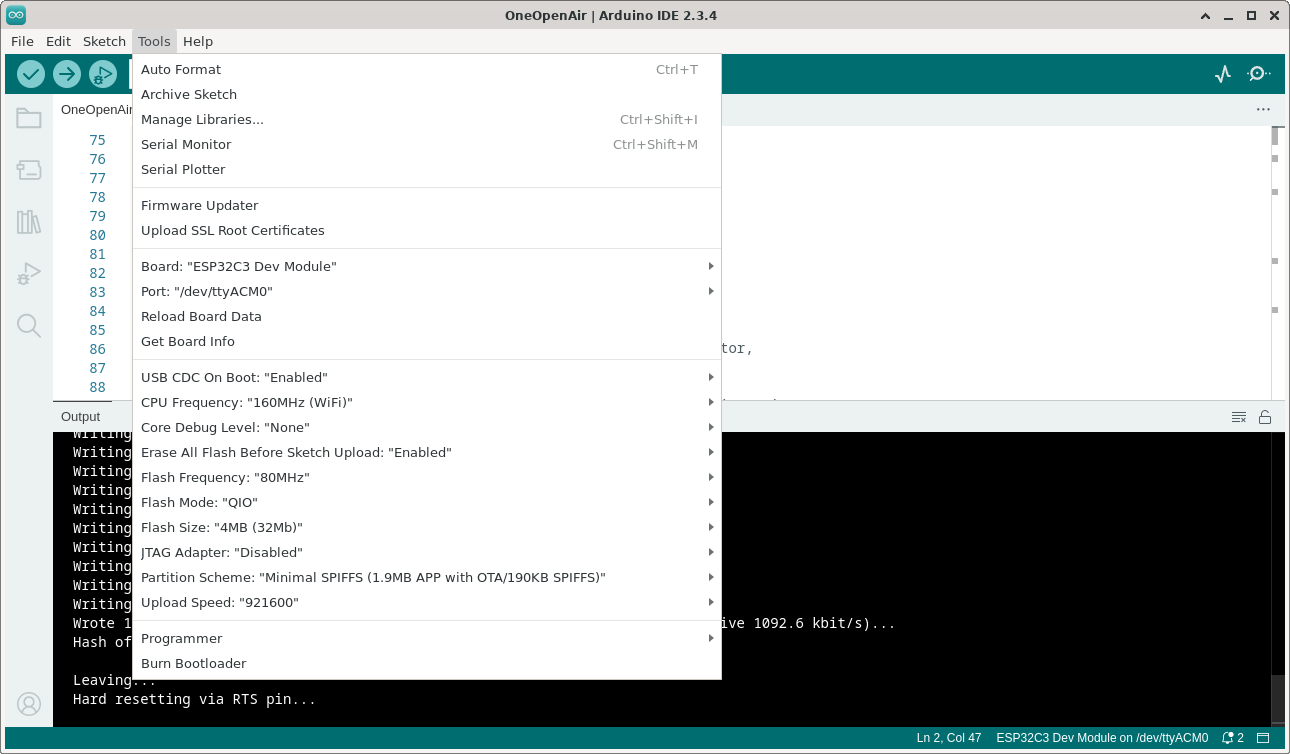The height and width of the screenshot is (754, 1290).
Task: Open the Serial Plotter toolbar icon
Action: pos(1223,74)
